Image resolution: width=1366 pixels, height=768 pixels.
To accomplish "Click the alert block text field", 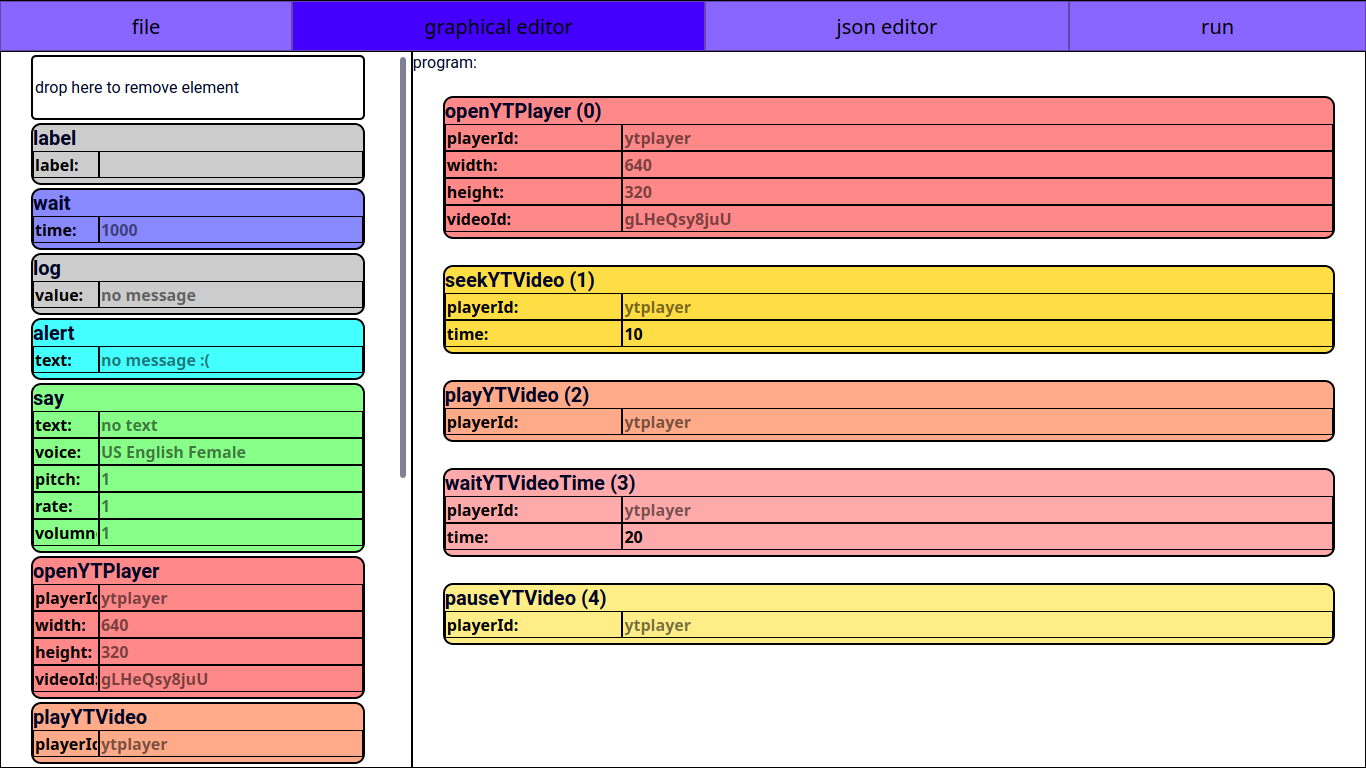I will tap(230, 361).
